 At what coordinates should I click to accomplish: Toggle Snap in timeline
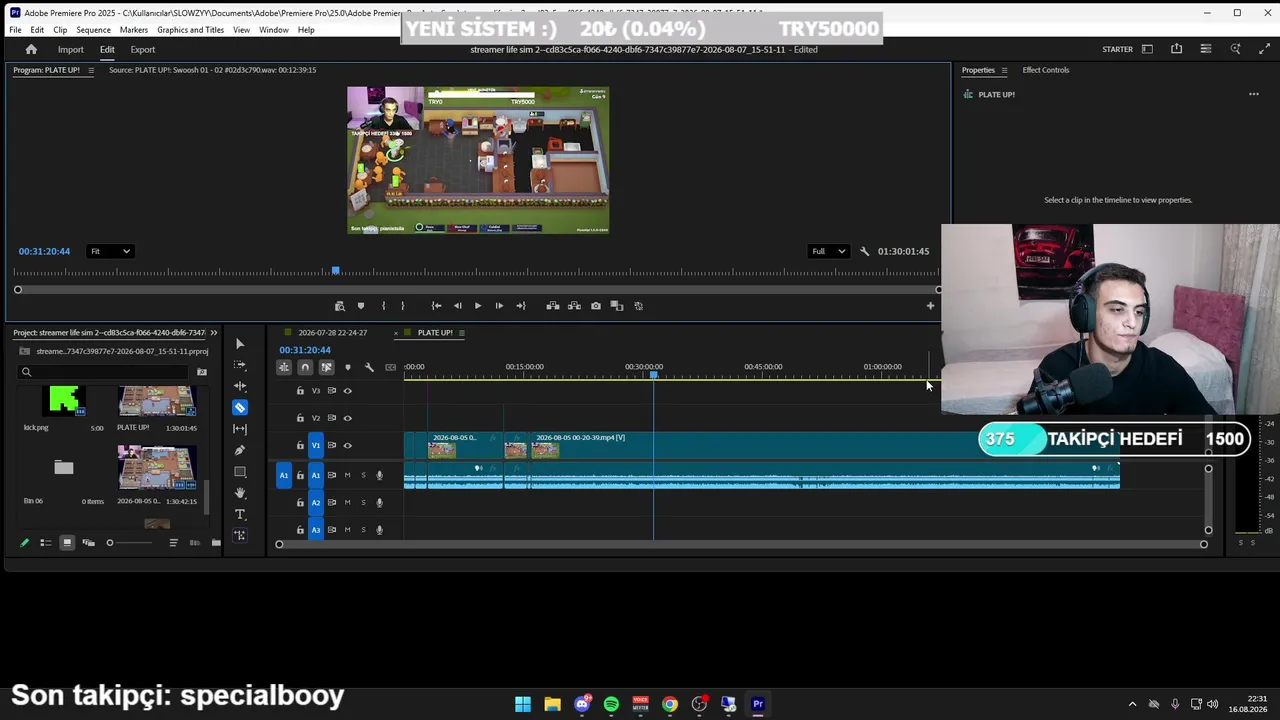305,367
